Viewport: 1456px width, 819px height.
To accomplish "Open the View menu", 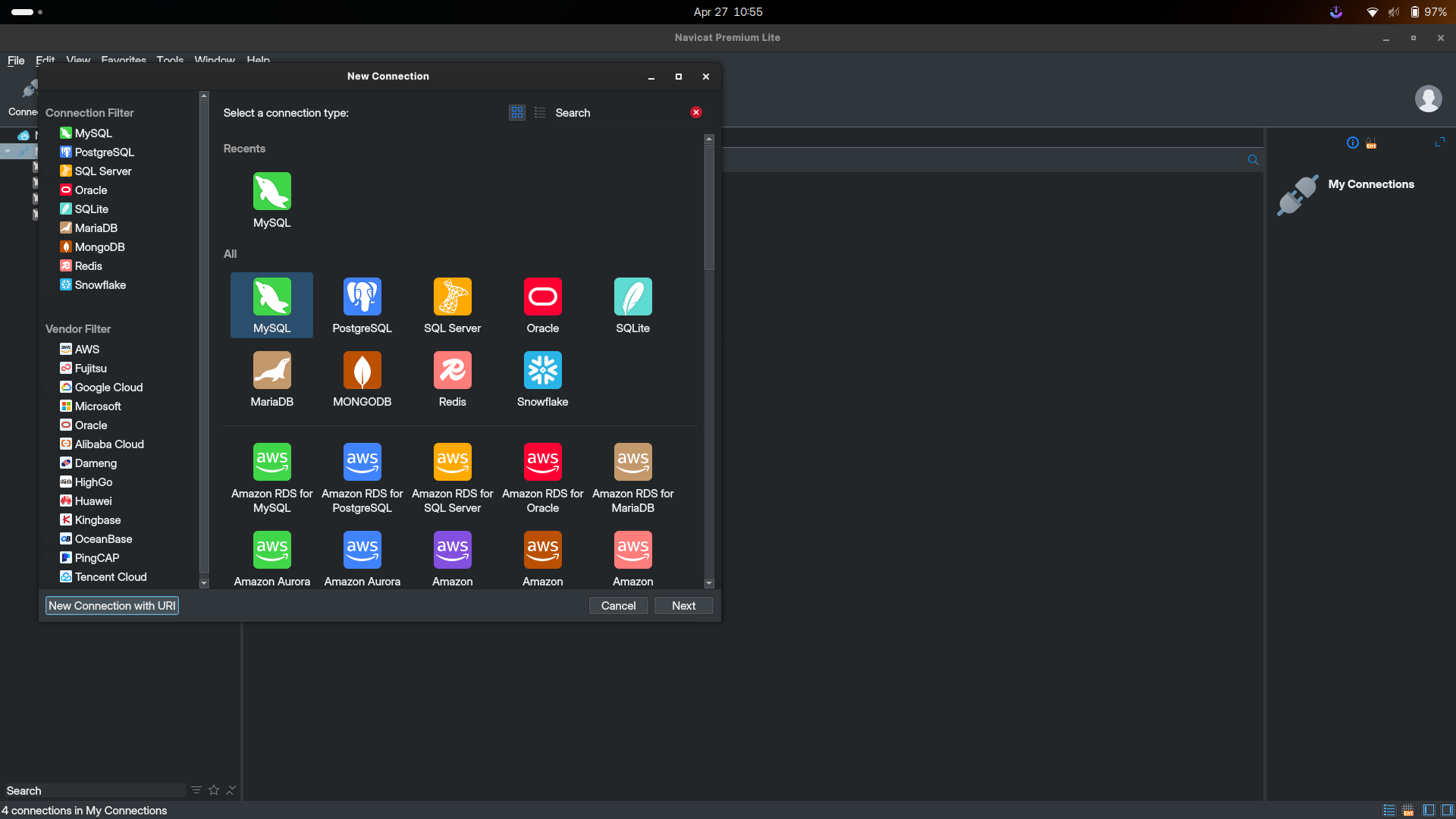I will point(78,60).
